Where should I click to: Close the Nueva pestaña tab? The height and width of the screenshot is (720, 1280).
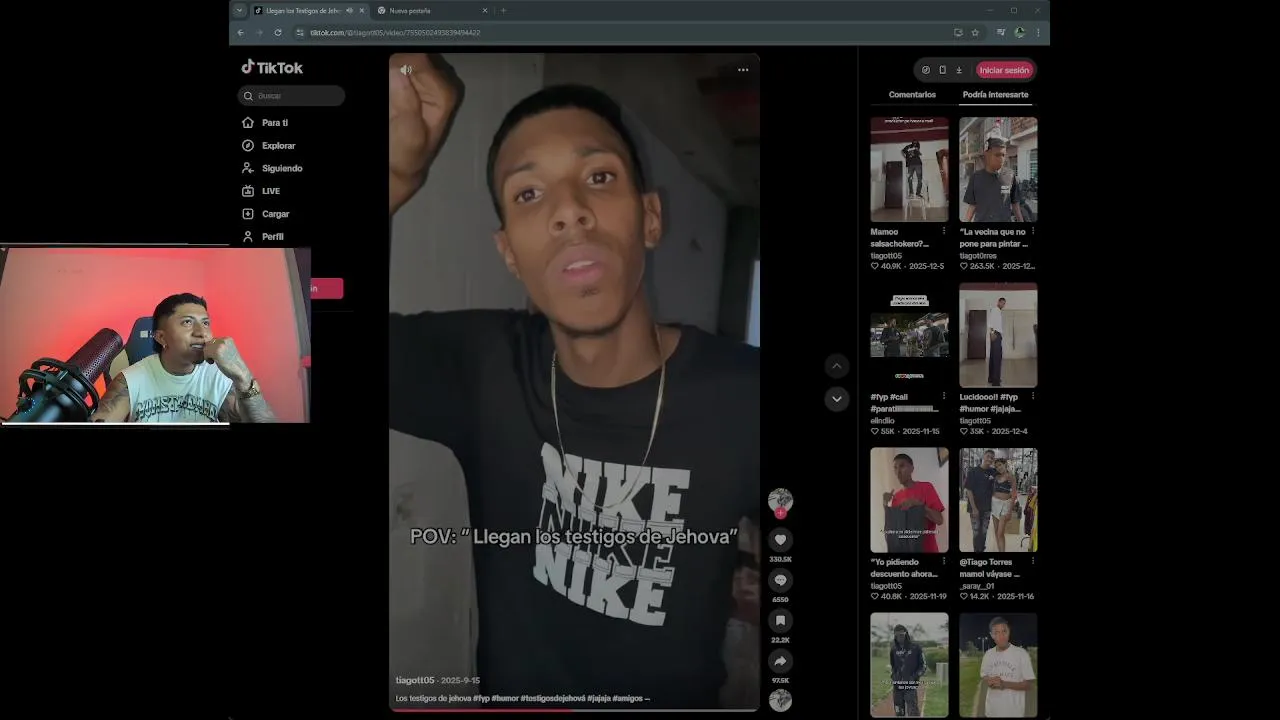[x=485, y=11]
